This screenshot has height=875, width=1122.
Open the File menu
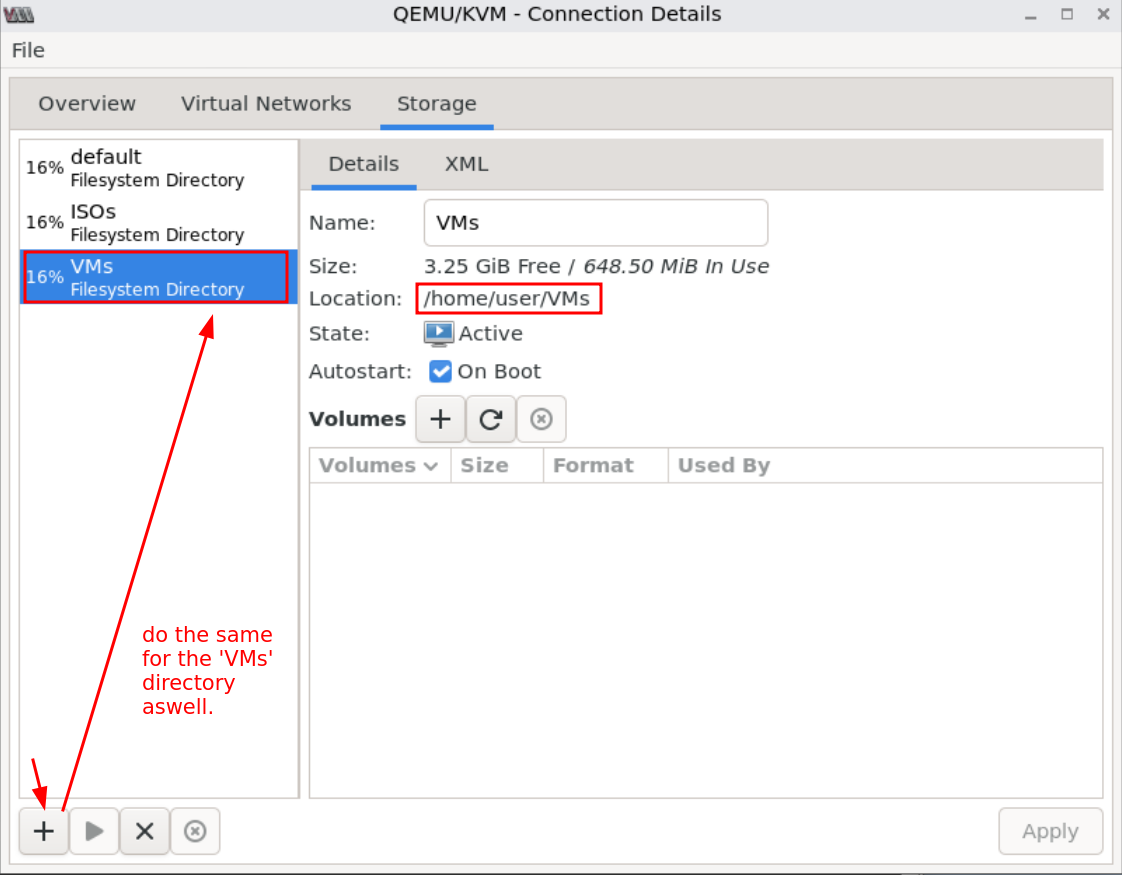(x=29, y=50)
